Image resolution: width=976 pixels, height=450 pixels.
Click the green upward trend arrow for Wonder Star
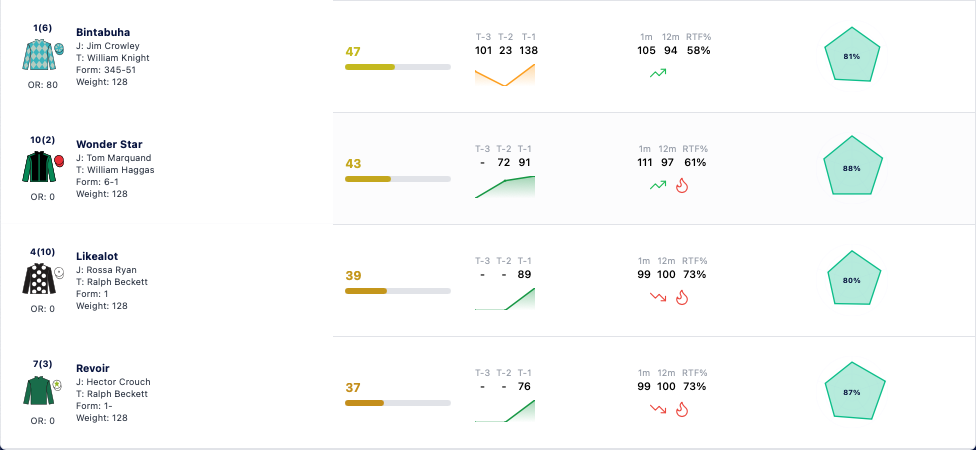tap(658, 185)
